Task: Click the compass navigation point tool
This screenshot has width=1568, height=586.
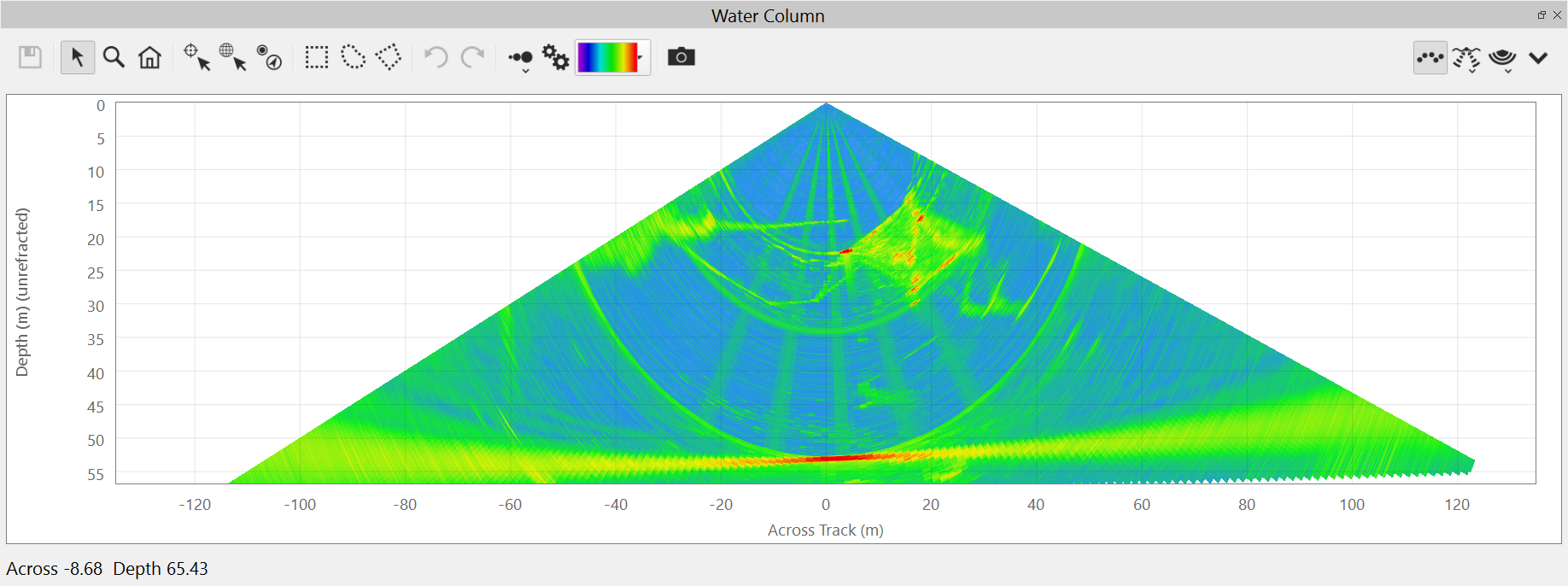Action: [x=269, y=57]
